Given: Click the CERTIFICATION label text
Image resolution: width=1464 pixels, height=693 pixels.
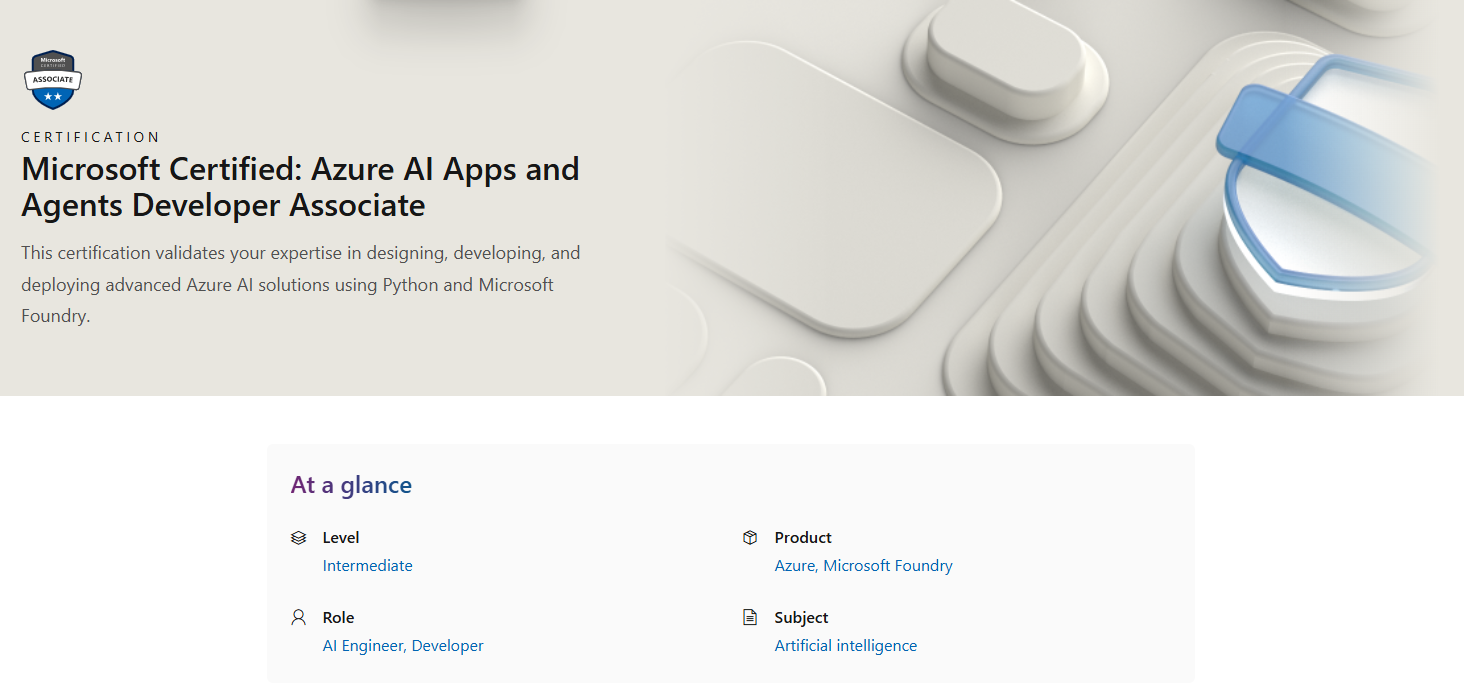Looking at the screenshot, I should [91, 137].
